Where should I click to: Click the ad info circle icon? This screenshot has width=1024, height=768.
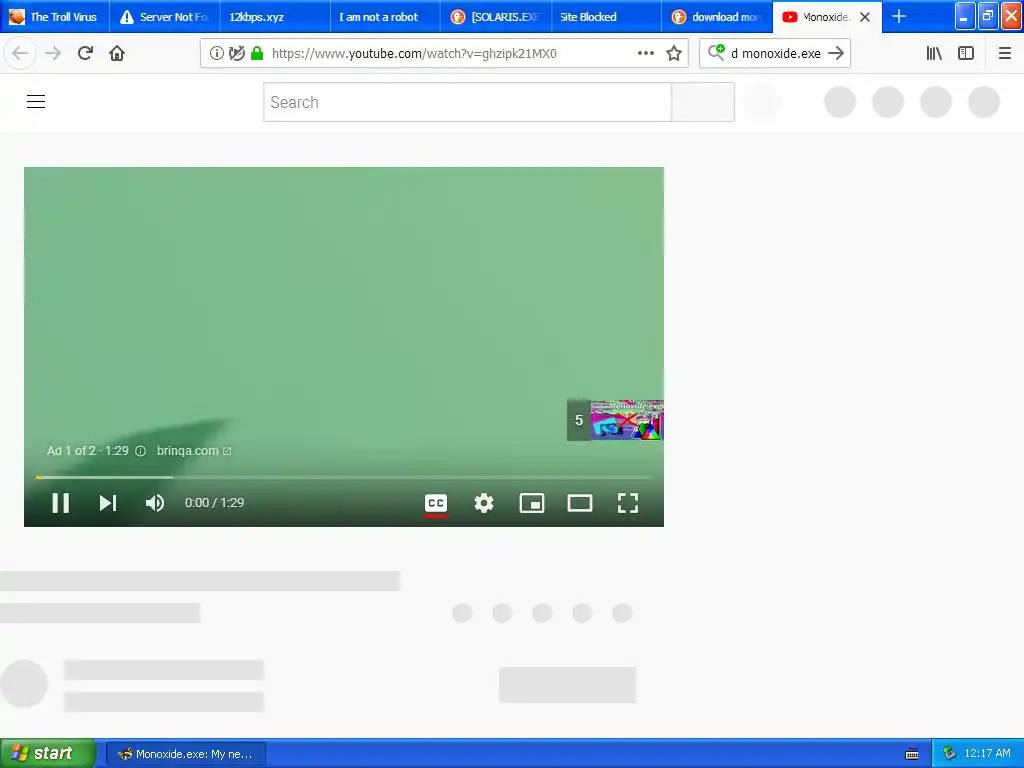[x=140, y=451]
